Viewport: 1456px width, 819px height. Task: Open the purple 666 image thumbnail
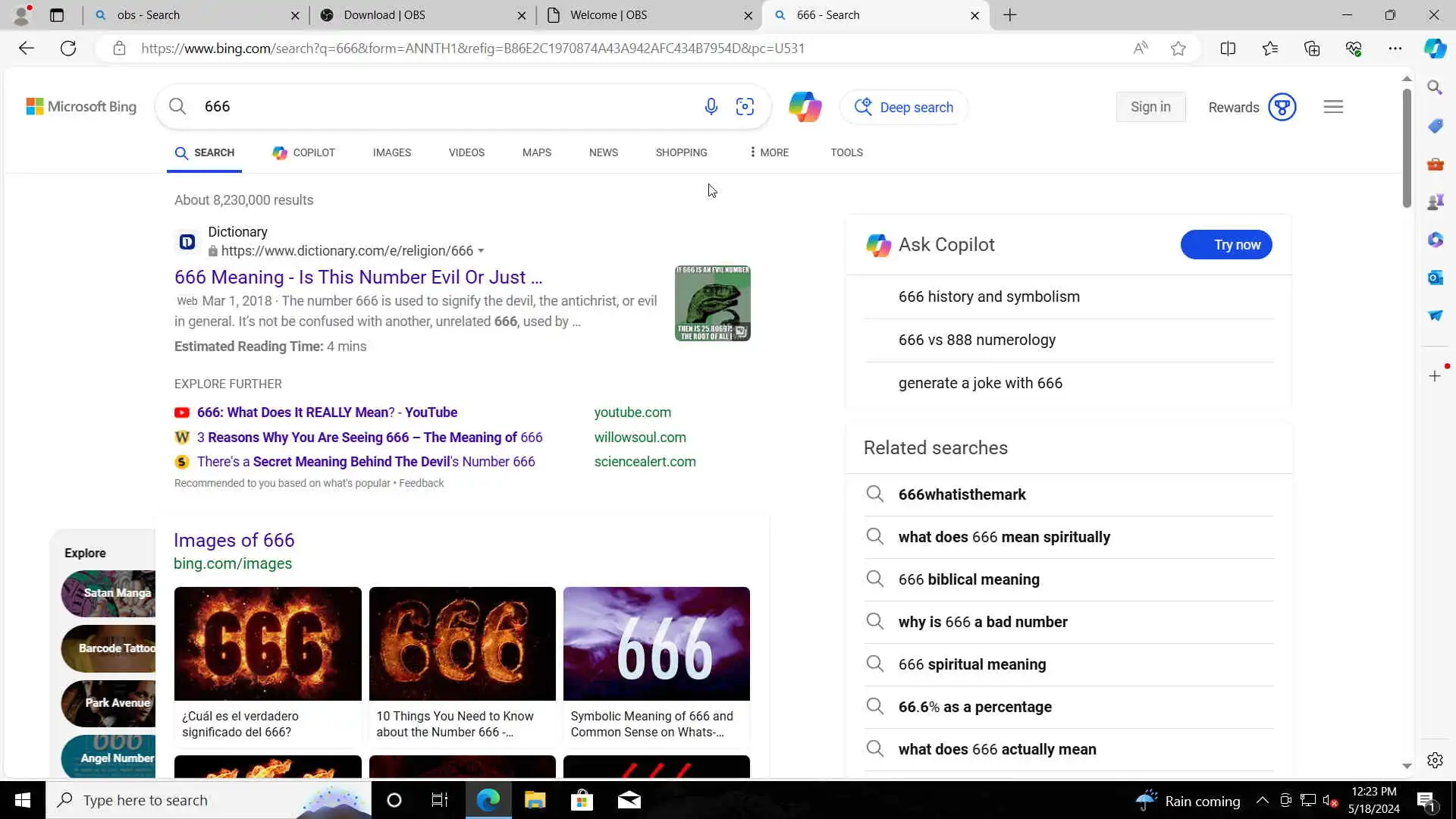656,643
